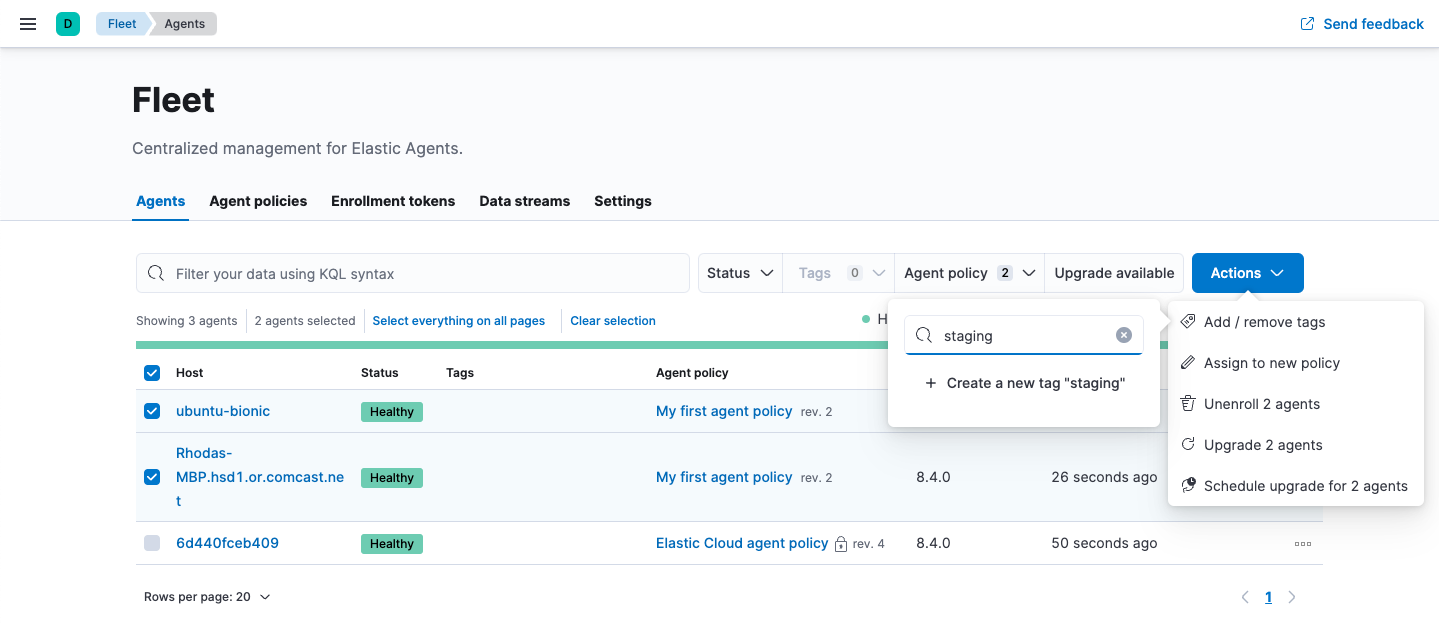Expand the Status filter dropdown
The image size is (1439, 623).
tap(740, 273)
